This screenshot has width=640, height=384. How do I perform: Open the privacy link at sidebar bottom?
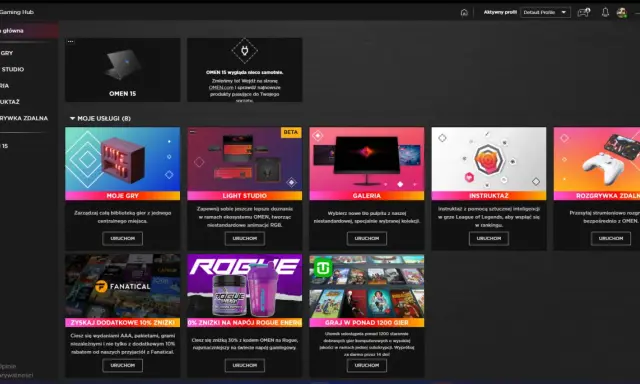[x=17, y=375]
